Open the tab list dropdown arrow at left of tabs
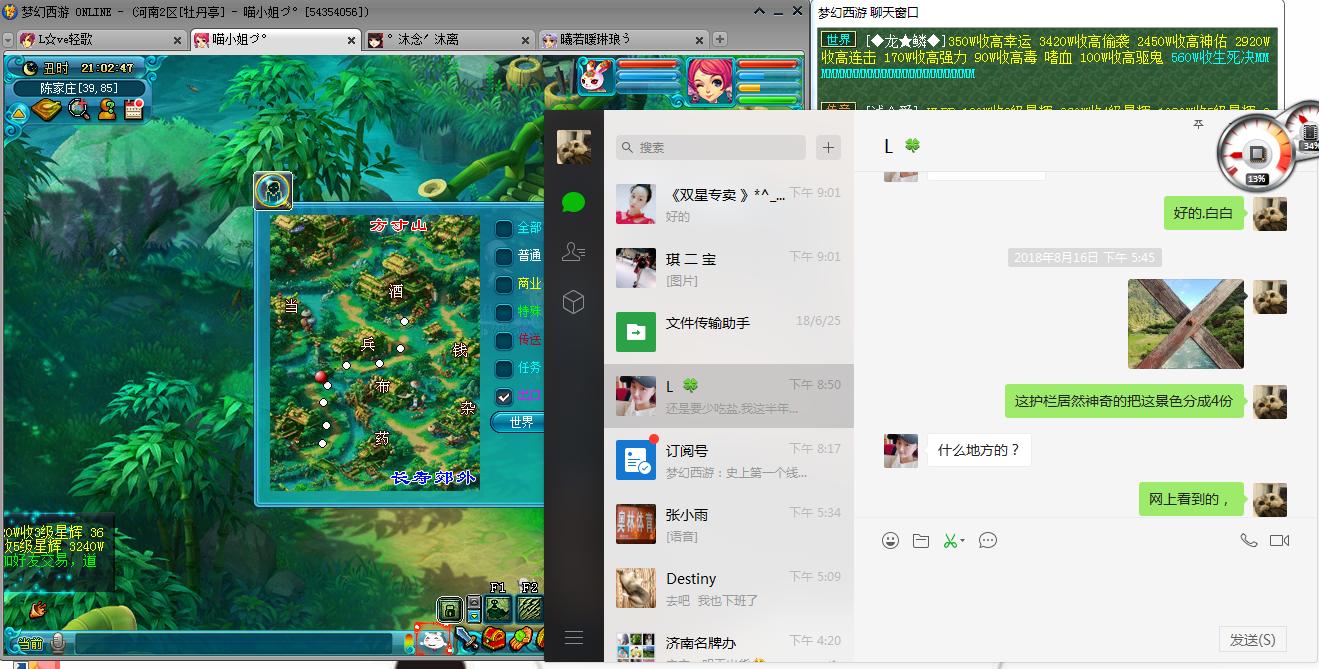 coord(8,40)
